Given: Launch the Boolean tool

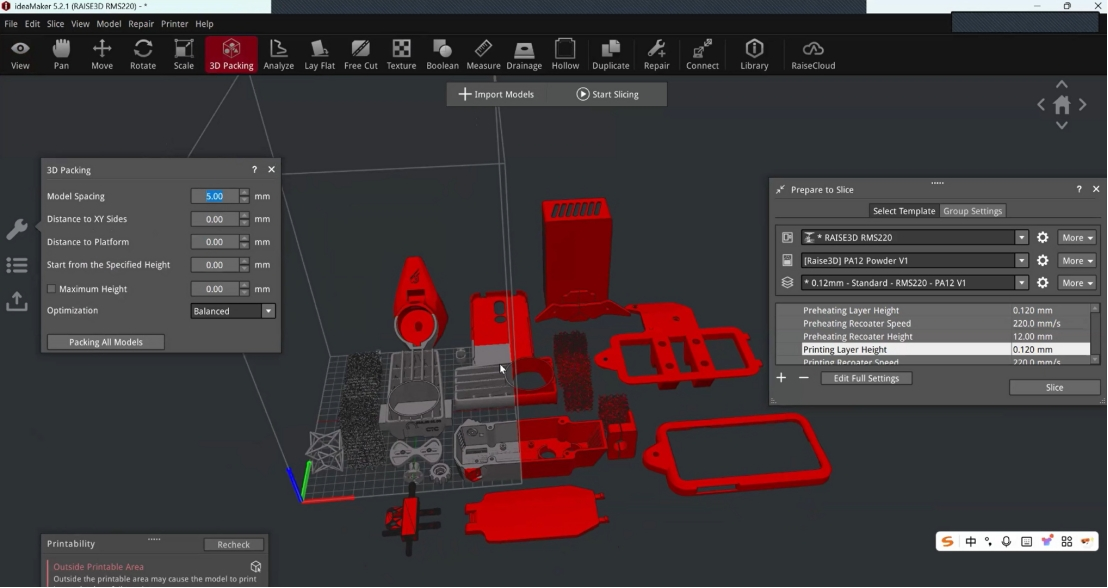Looking at the screenshot, I should (442, 54).
